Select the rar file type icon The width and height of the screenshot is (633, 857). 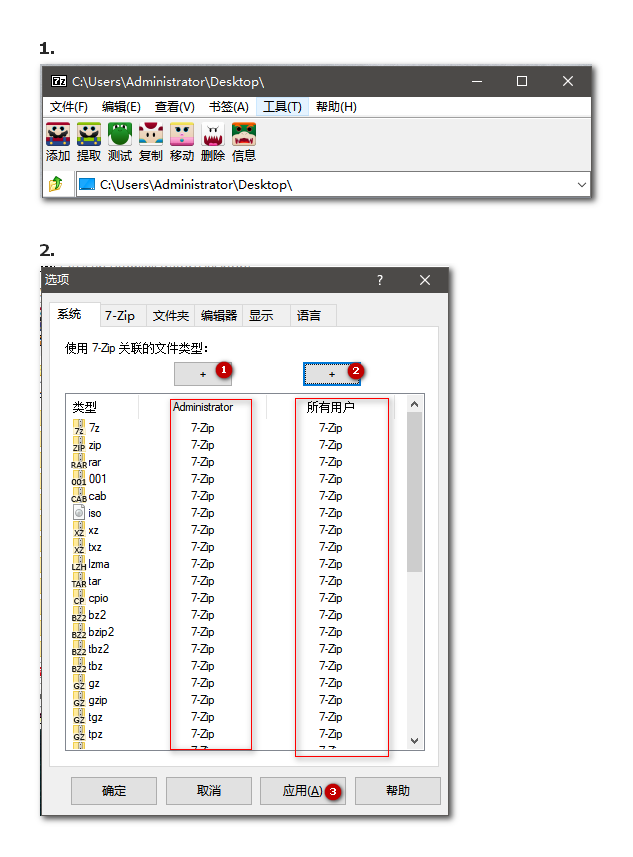(x=79, y=462)
